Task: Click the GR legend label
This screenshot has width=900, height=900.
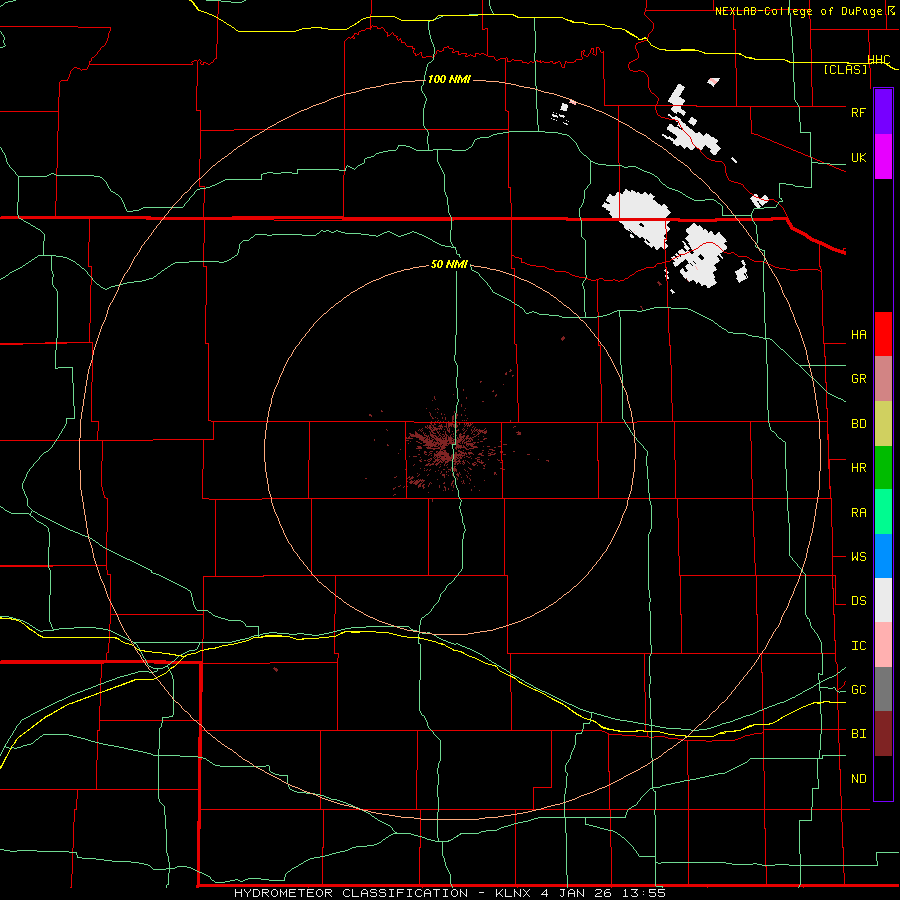Action: tap(858, 379)
